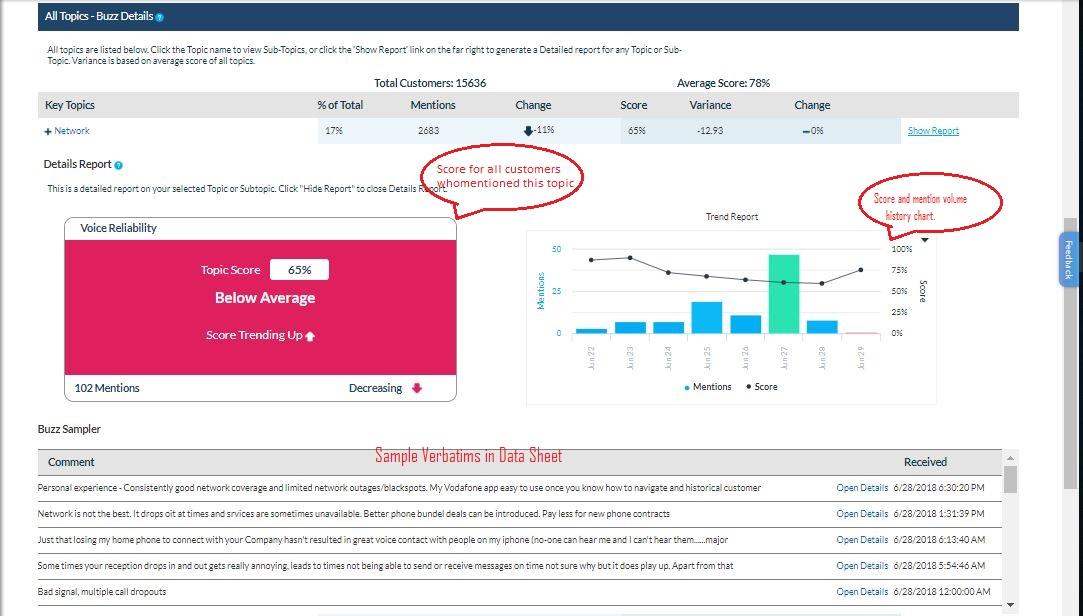Click the Topic Score 65% field

point(299,270)
